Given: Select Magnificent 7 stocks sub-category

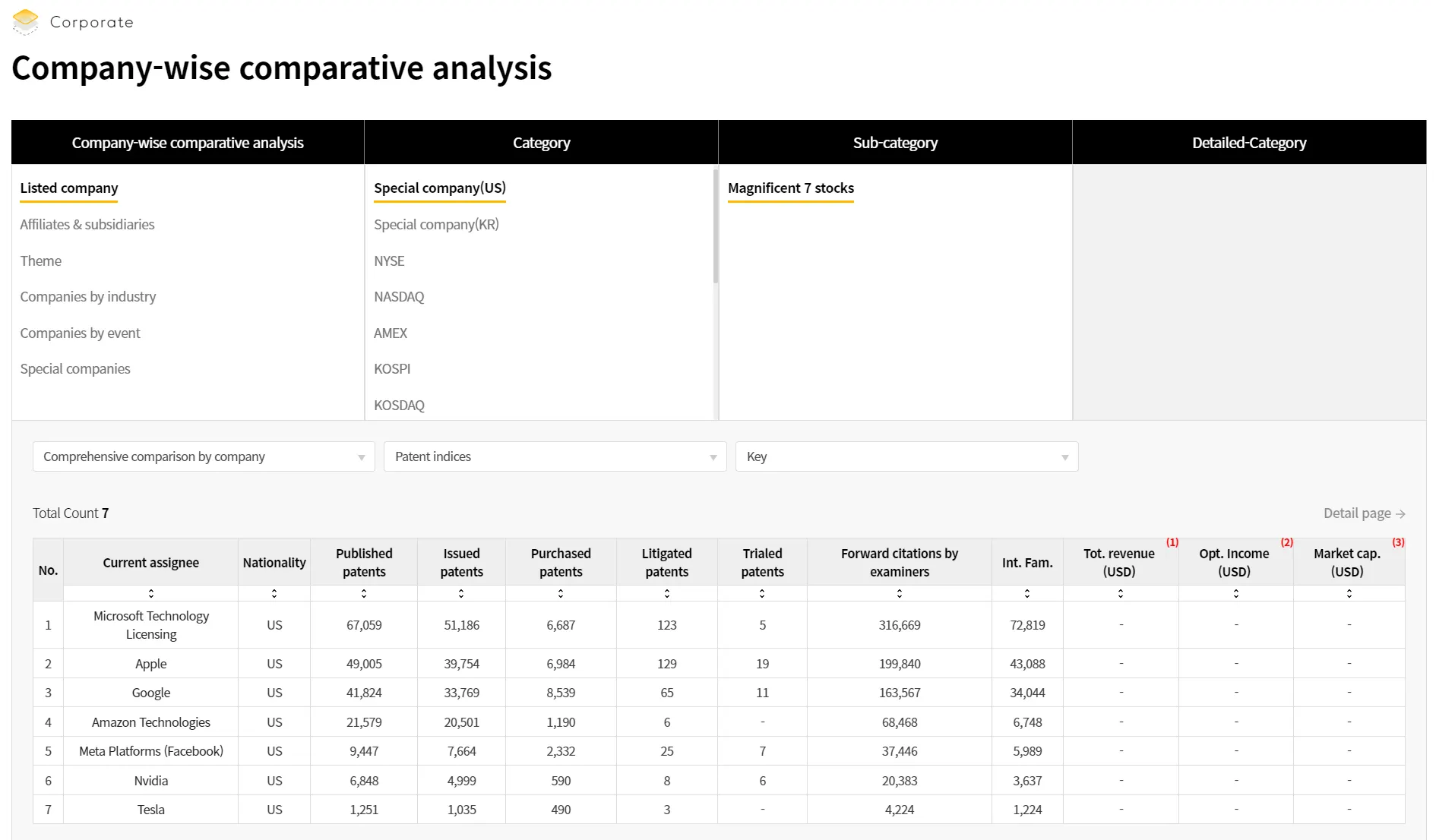Looking at the screenshot, I should [791, 188].
